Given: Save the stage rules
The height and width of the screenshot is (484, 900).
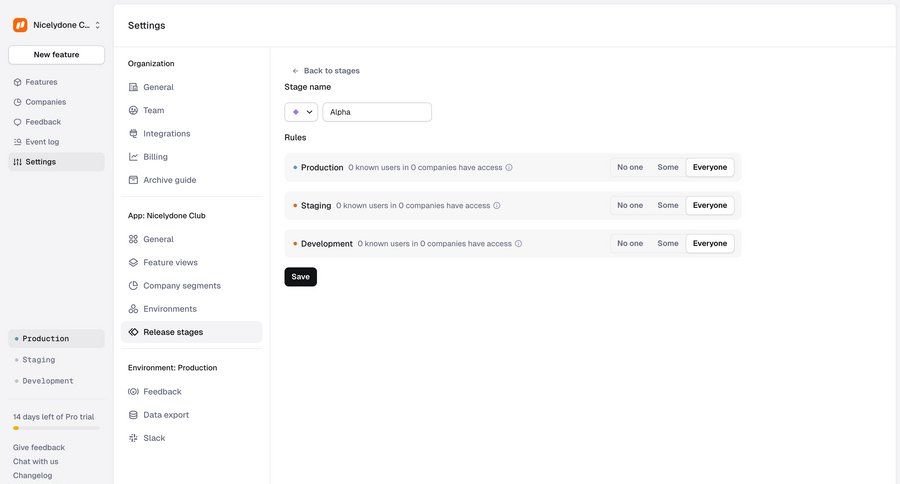Looking at the screenshot, I should (300, 277).
